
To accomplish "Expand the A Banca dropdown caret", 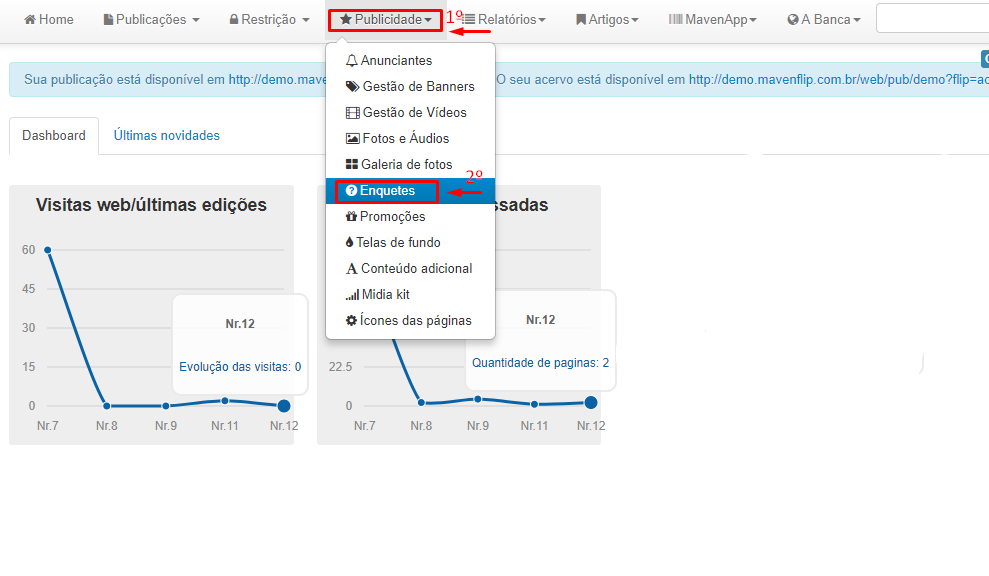I will [x=857, y=20].
